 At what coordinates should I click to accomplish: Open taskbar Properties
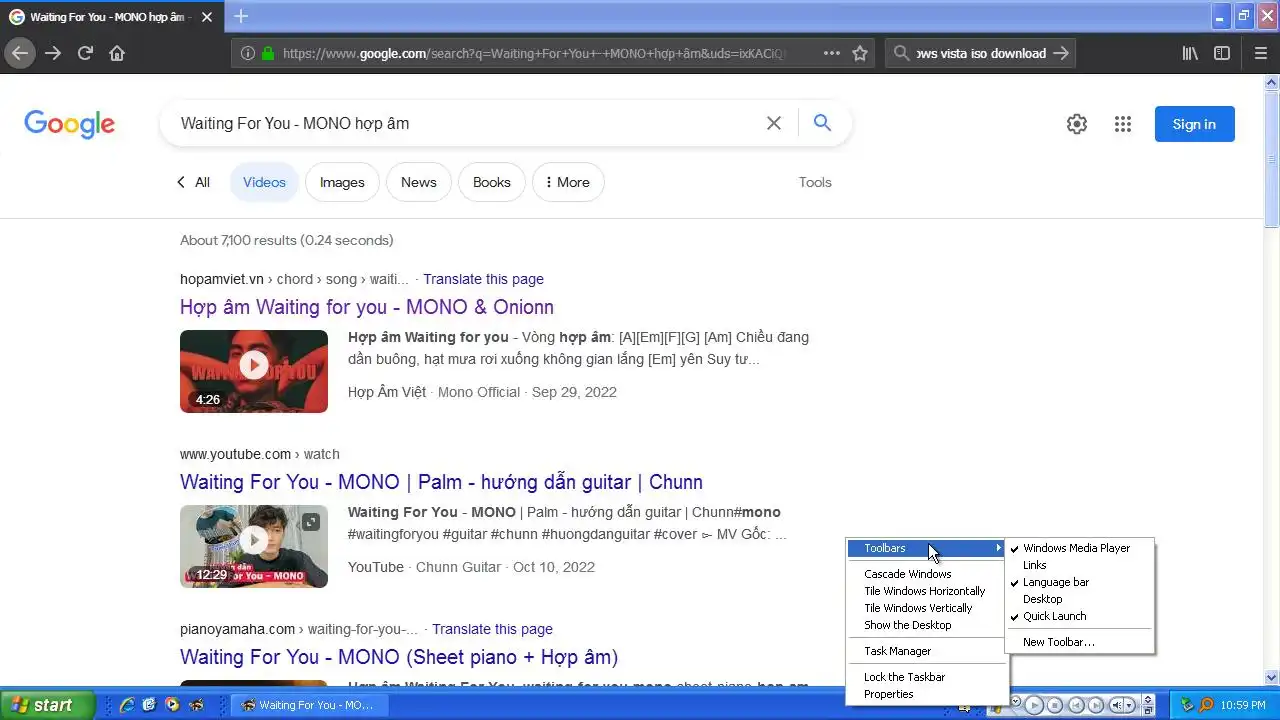[x=926, y=694]
